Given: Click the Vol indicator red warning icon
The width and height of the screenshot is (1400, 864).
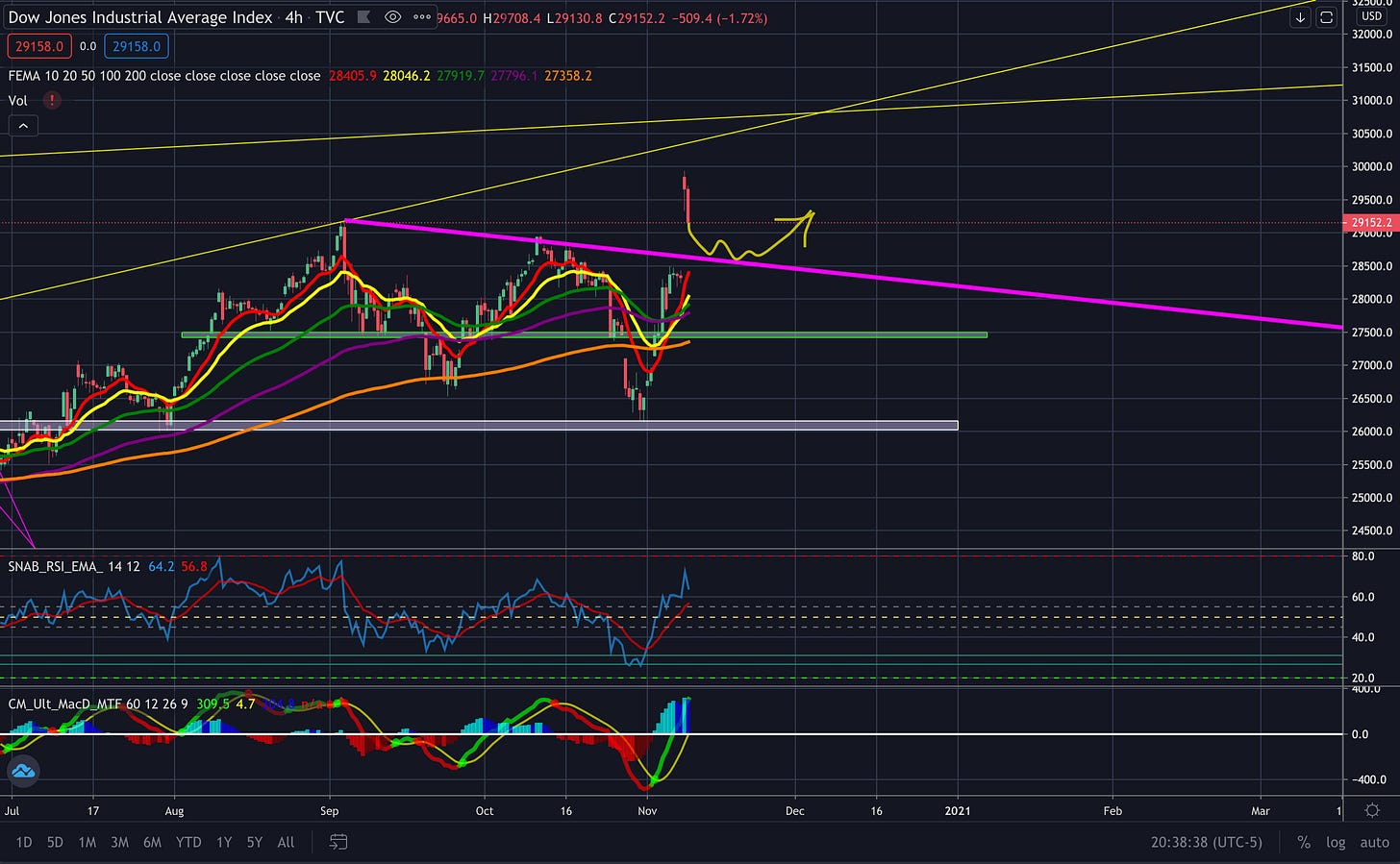Looking at the screenshot, I should [52, 100].
